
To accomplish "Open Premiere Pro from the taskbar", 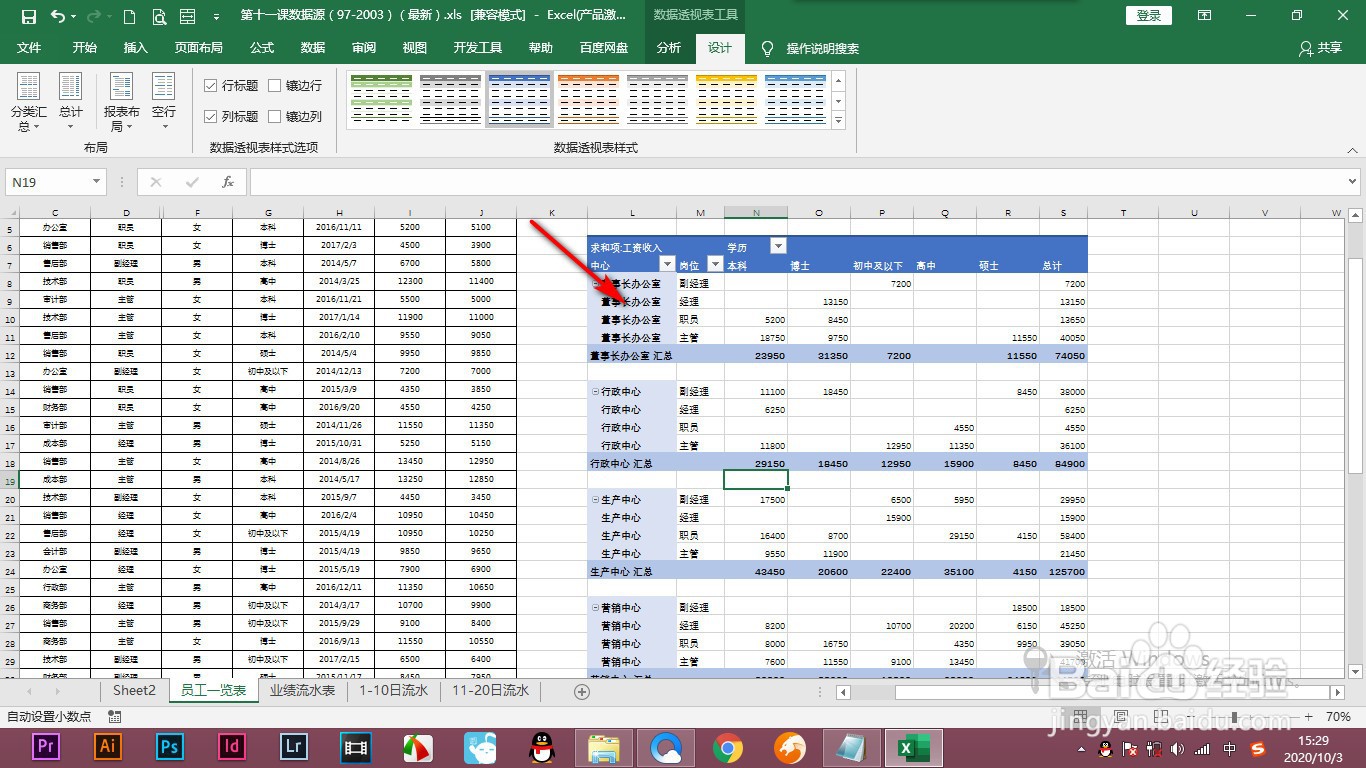I will coord(46,746).
